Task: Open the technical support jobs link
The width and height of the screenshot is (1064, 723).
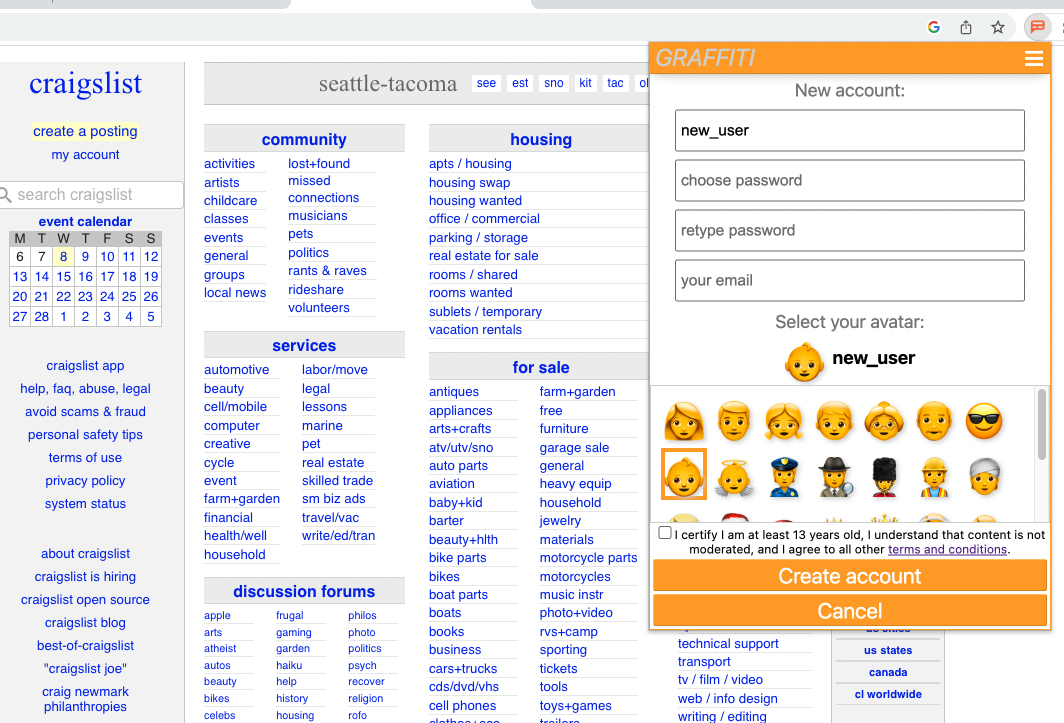Action: click(728, 644)
